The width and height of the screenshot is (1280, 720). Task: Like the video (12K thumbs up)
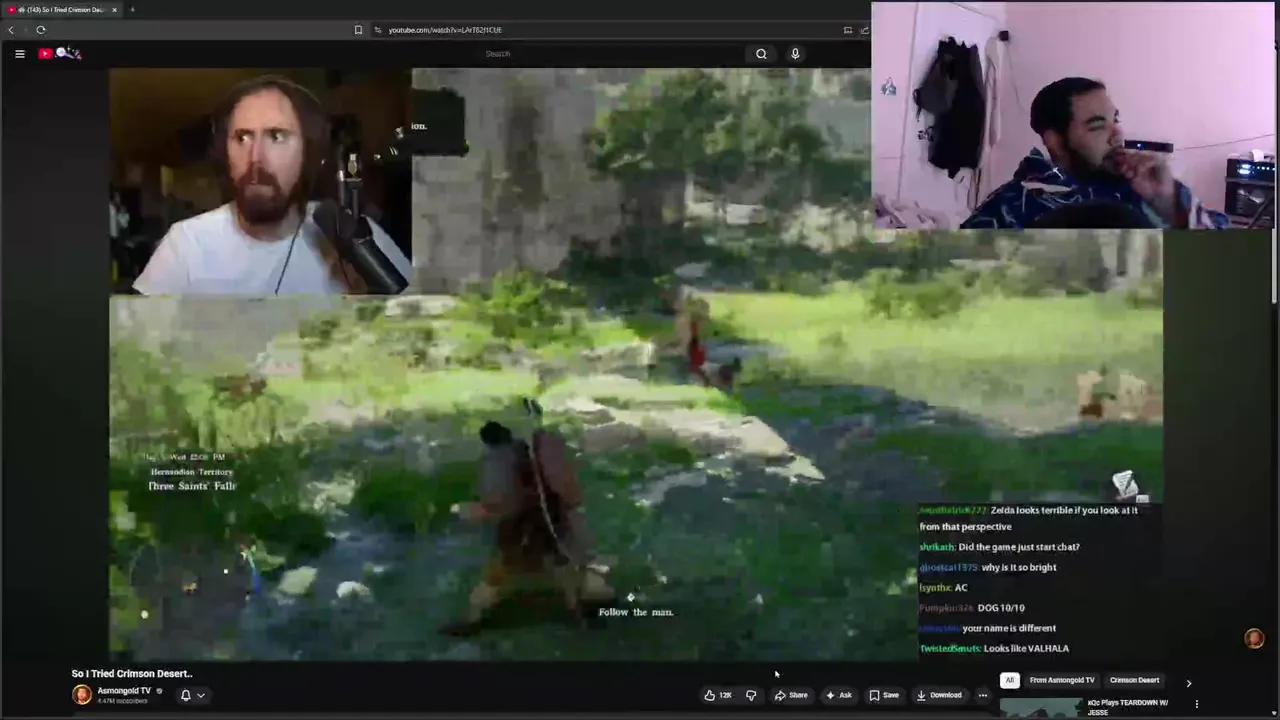click(x=718, y=695)
